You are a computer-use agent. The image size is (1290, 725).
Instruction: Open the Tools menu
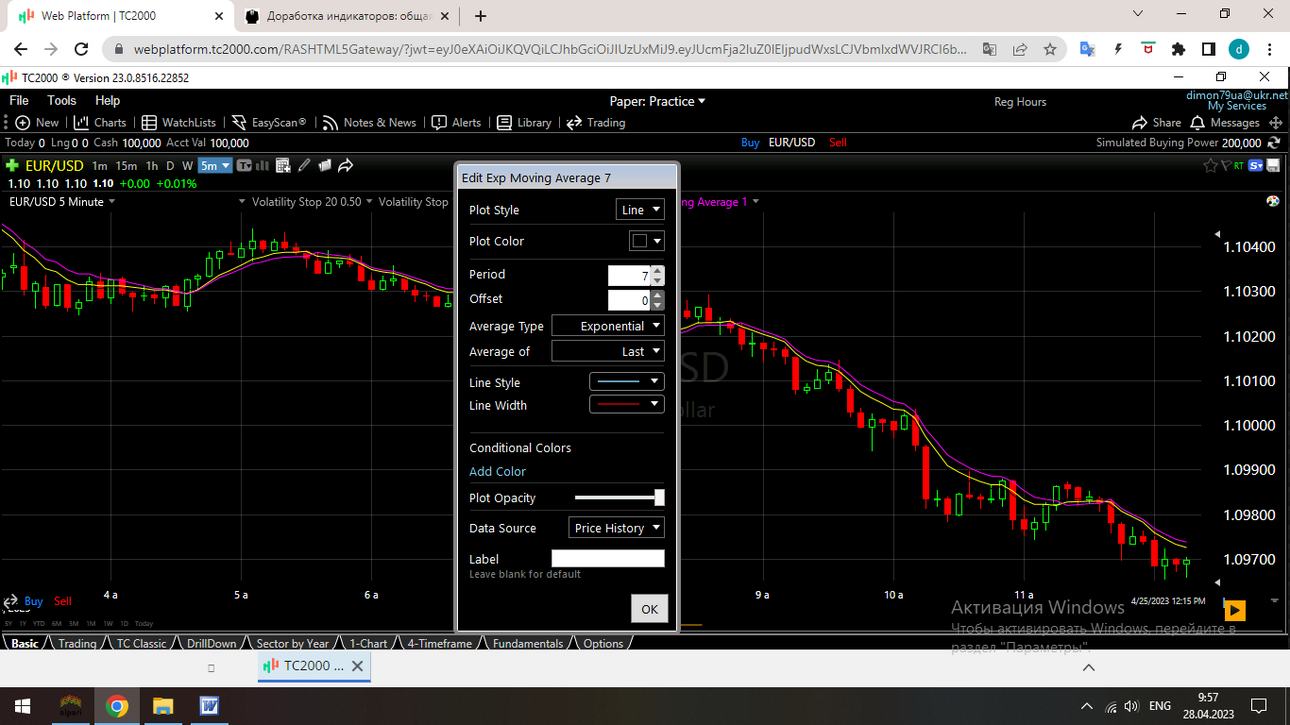(61, 100)
